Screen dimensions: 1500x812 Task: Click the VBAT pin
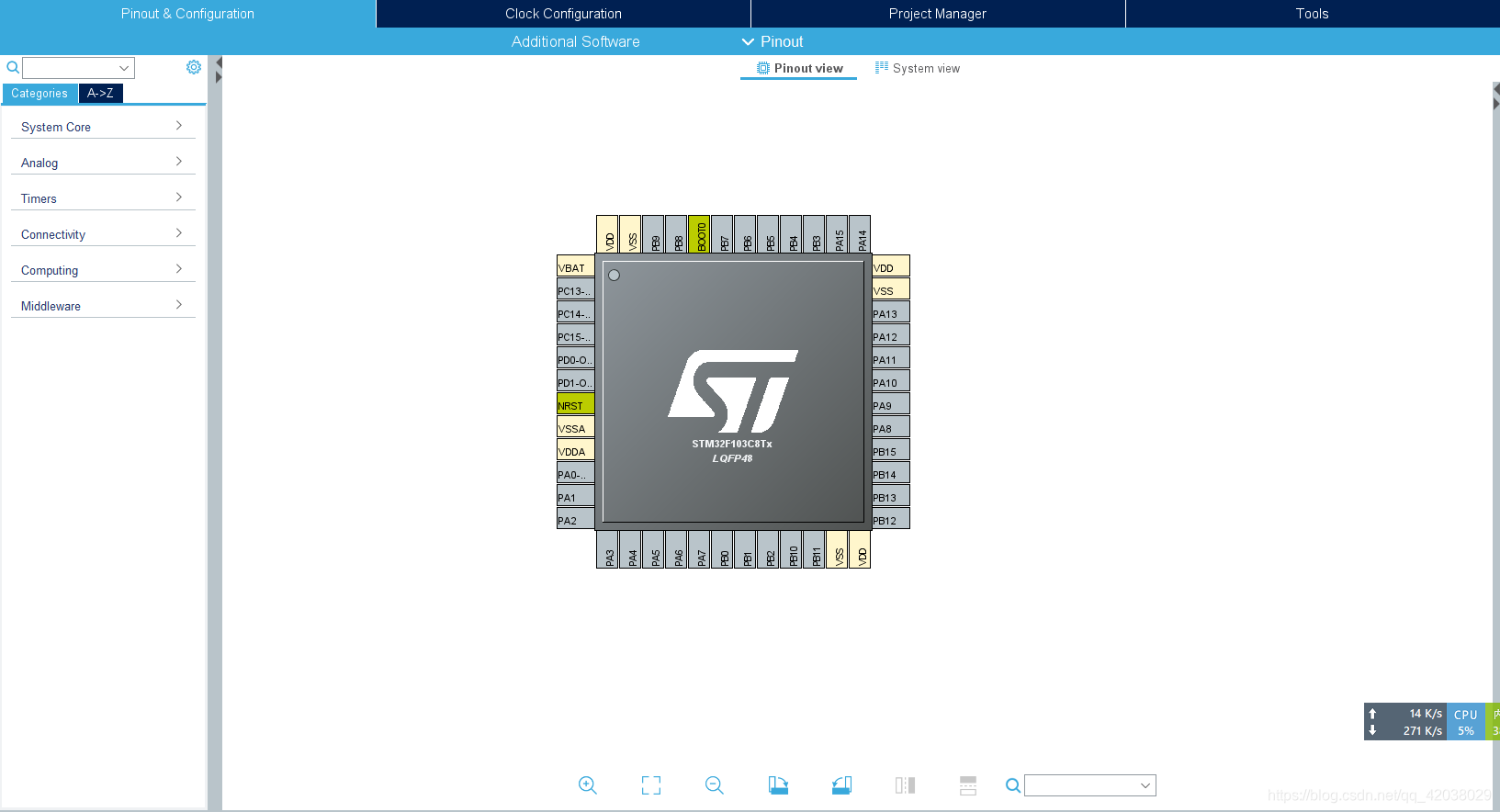click(576, 266)
